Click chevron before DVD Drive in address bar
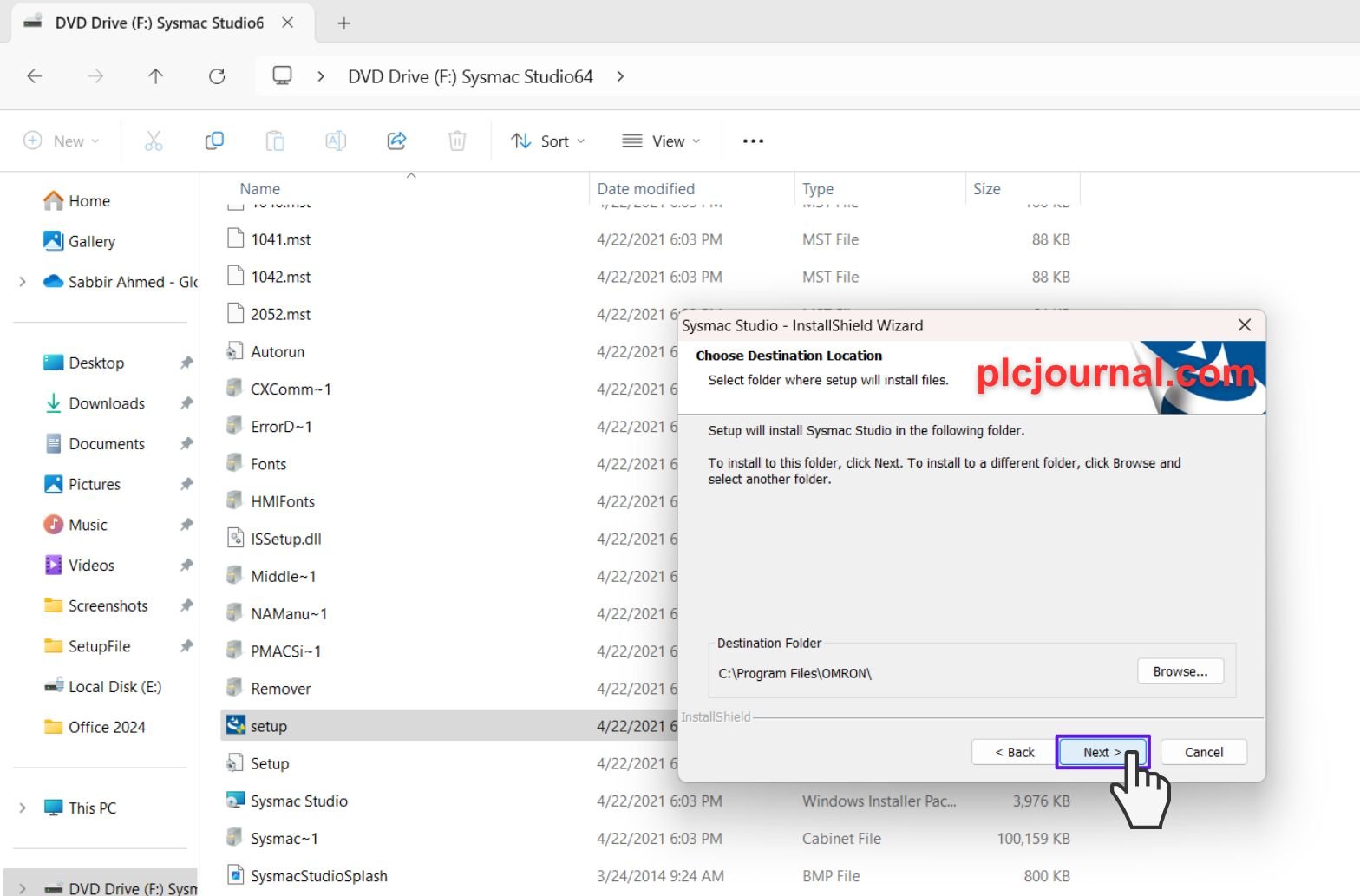The image size is (1360, 896). (x=321, y=76)
